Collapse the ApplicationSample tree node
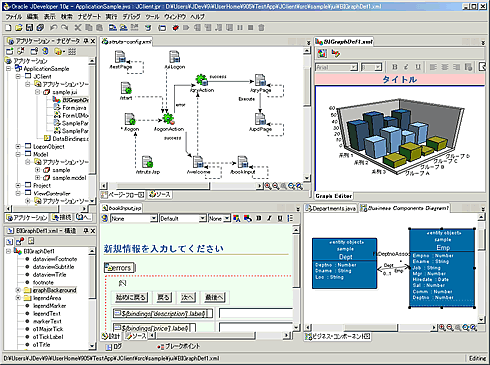The width and height of the screenshot is (490, 365). (x=9, y=69)
